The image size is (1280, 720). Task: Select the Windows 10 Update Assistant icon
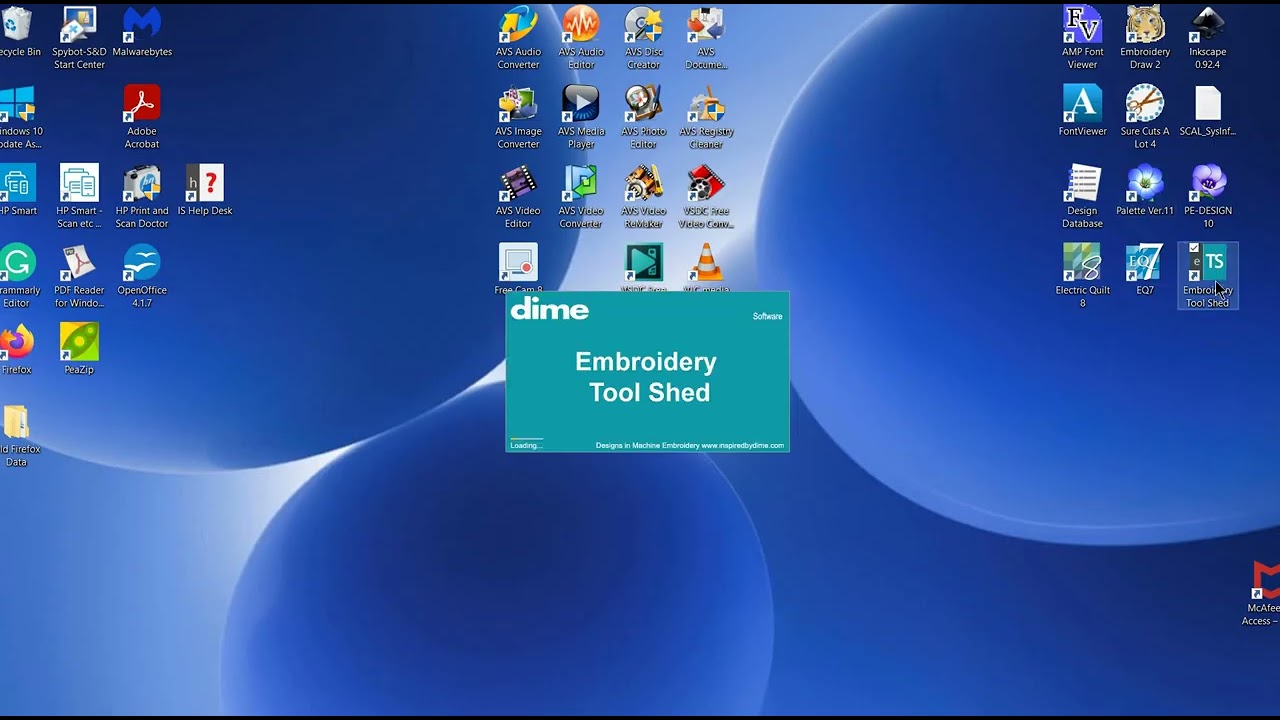pos(17,117)
